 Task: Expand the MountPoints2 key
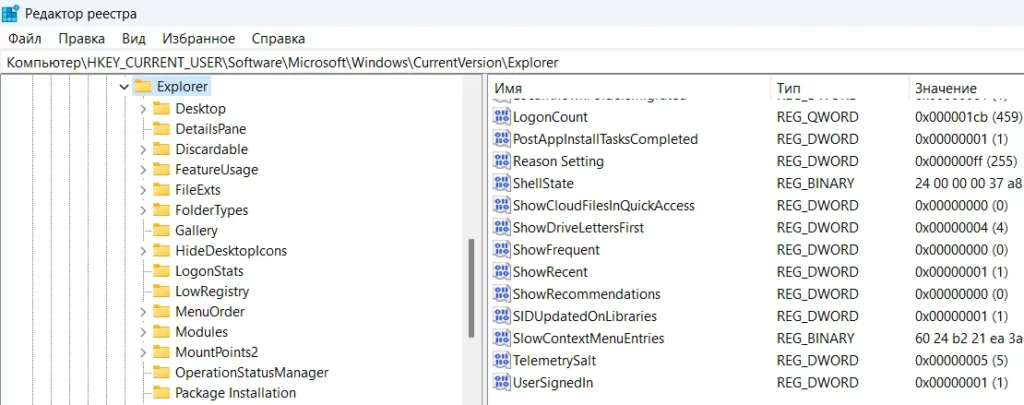[143, 353]
